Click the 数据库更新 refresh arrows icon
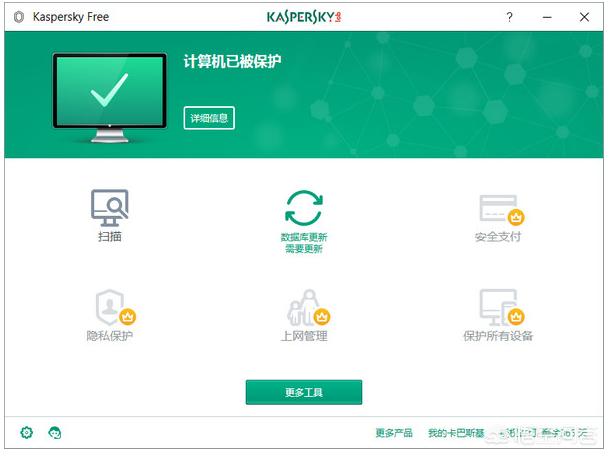This screenshot has height=456, width=609. 304,209
